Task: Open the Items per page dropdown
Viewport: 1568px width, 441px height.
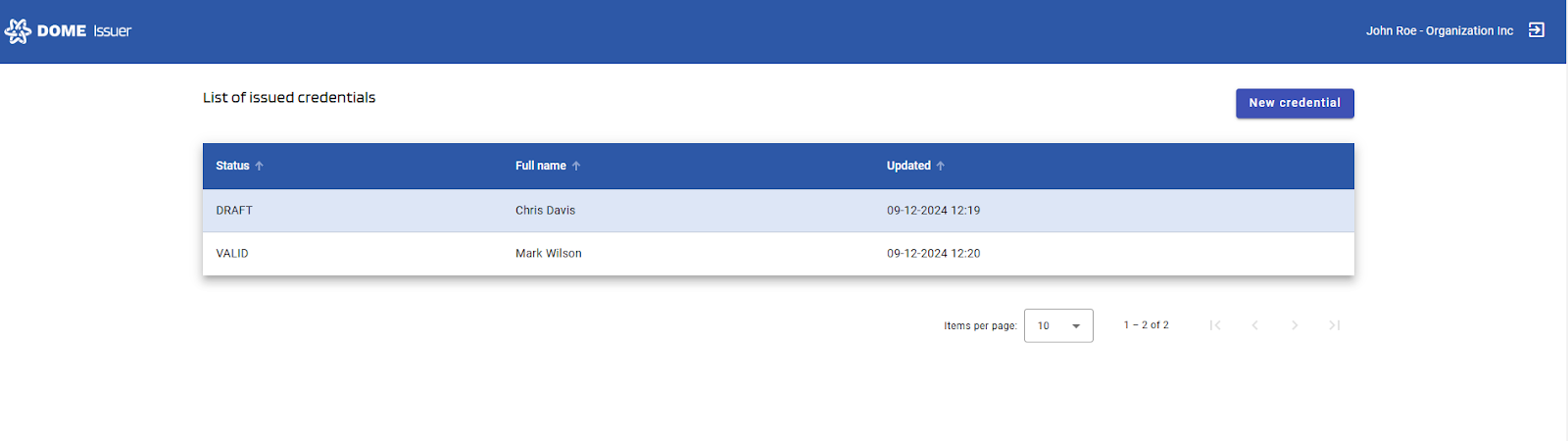Action: pyautogui.click(x=1057, y=326)
